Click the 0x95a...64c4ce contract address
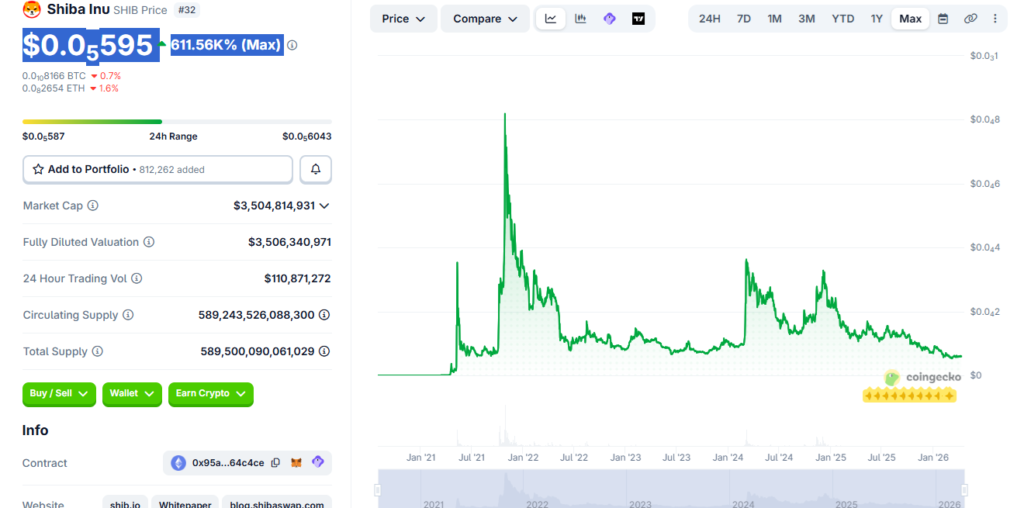Viewport: 1024px width, 508px height. pos(228,463)
